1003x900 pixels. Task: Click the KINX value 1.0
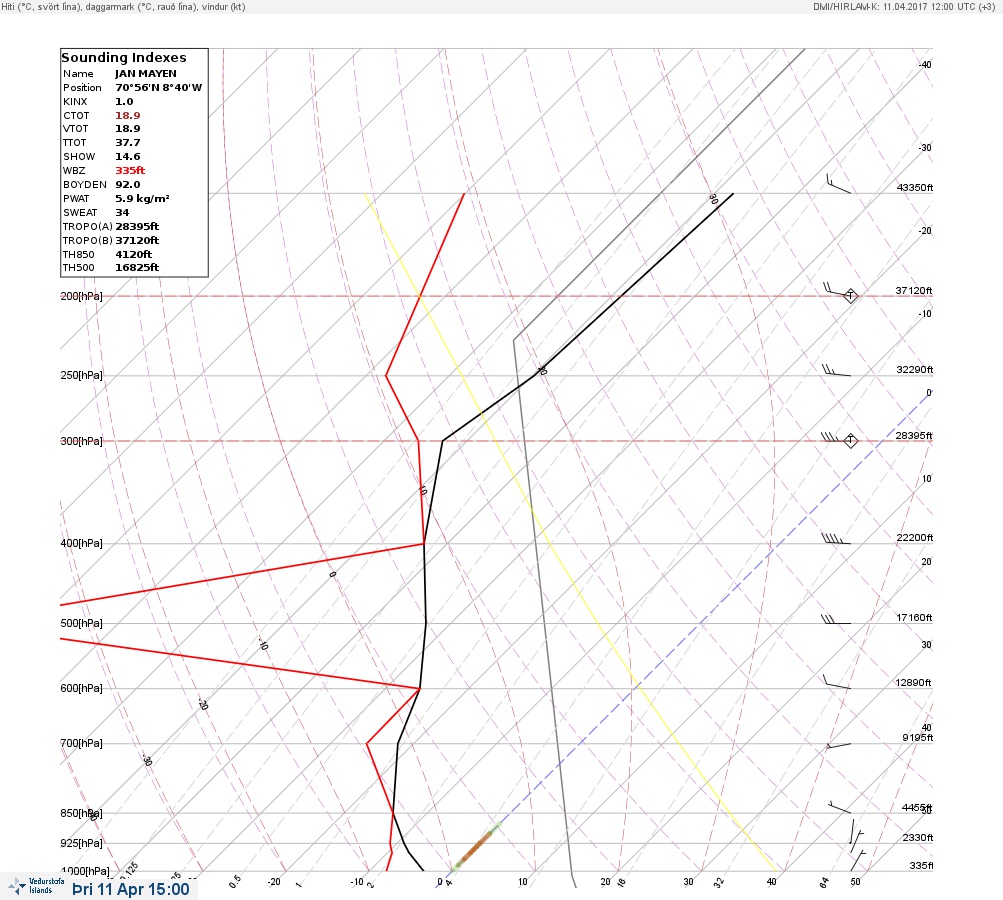pos(124,102)
